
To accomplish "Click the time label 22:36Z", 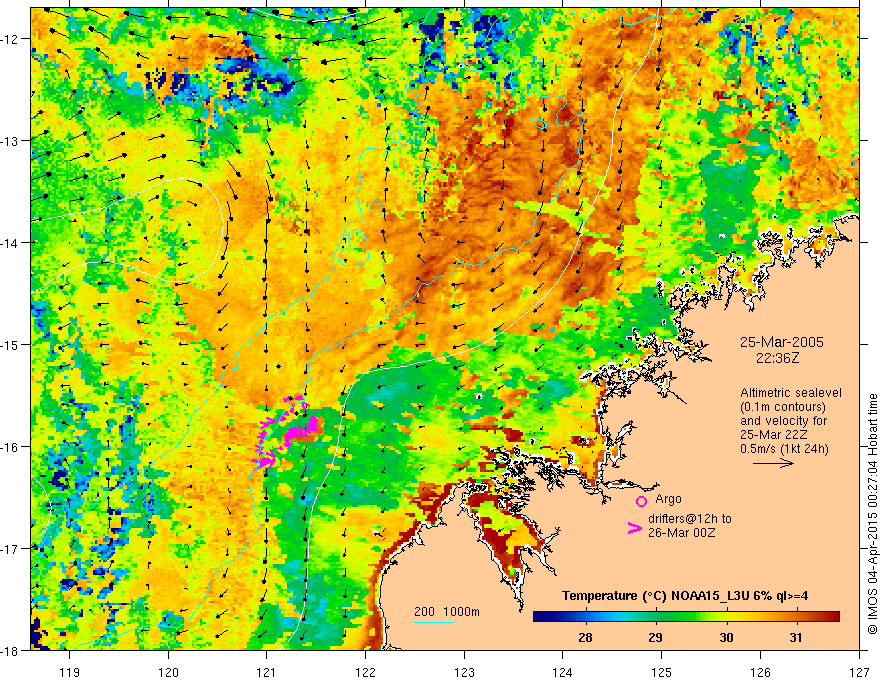I will click(777, 357).
